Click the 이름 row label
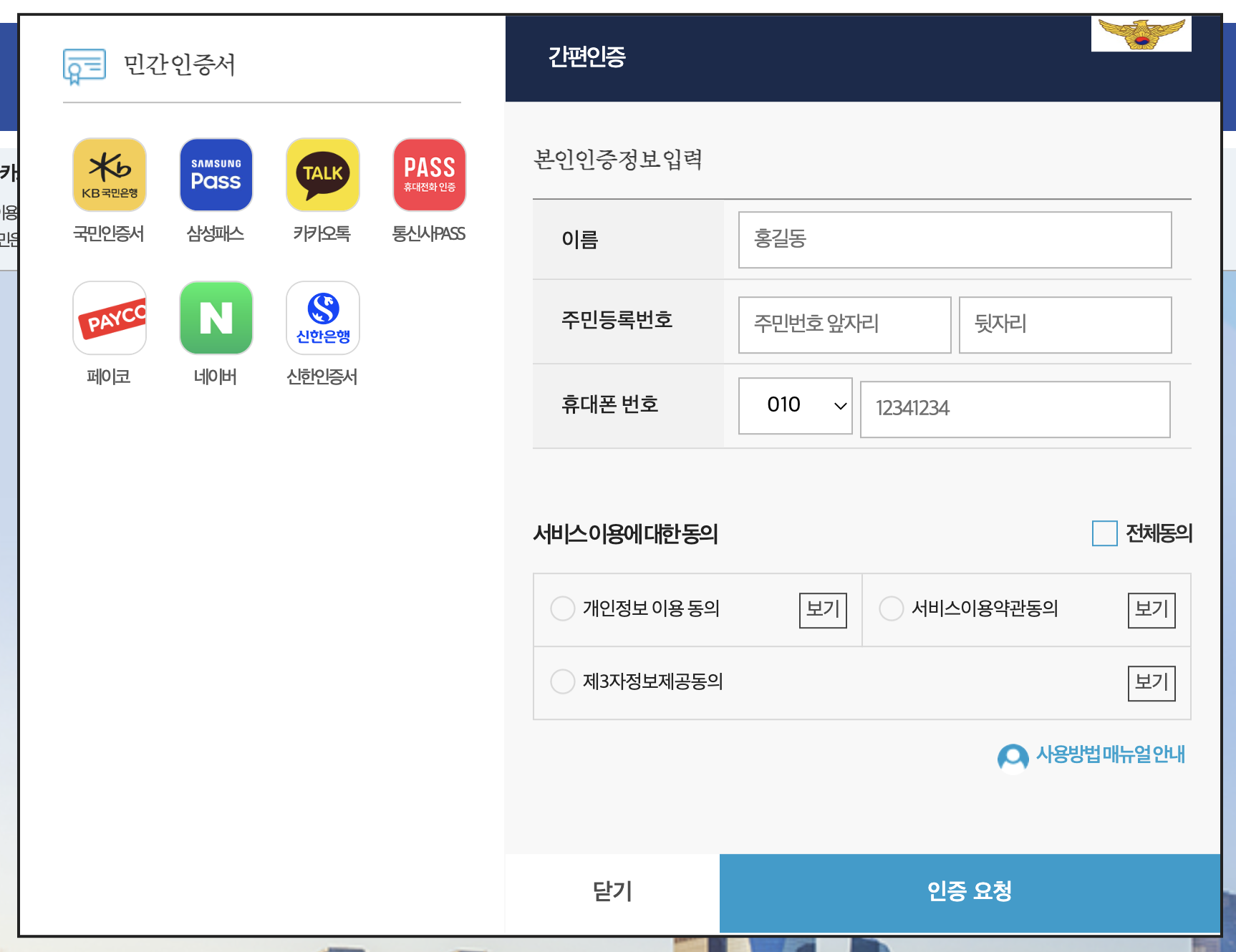Image resolution: width=1236 pixels, height=952 pixels. click(x=580, y=240)
